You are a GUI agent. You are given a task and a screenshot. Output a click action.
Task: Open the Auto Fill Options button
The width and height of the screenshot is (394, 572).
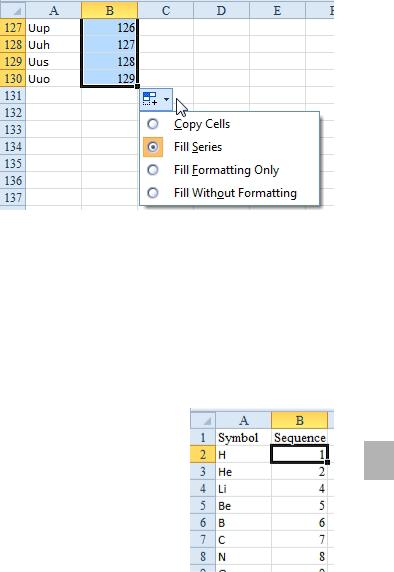[156, 99]
